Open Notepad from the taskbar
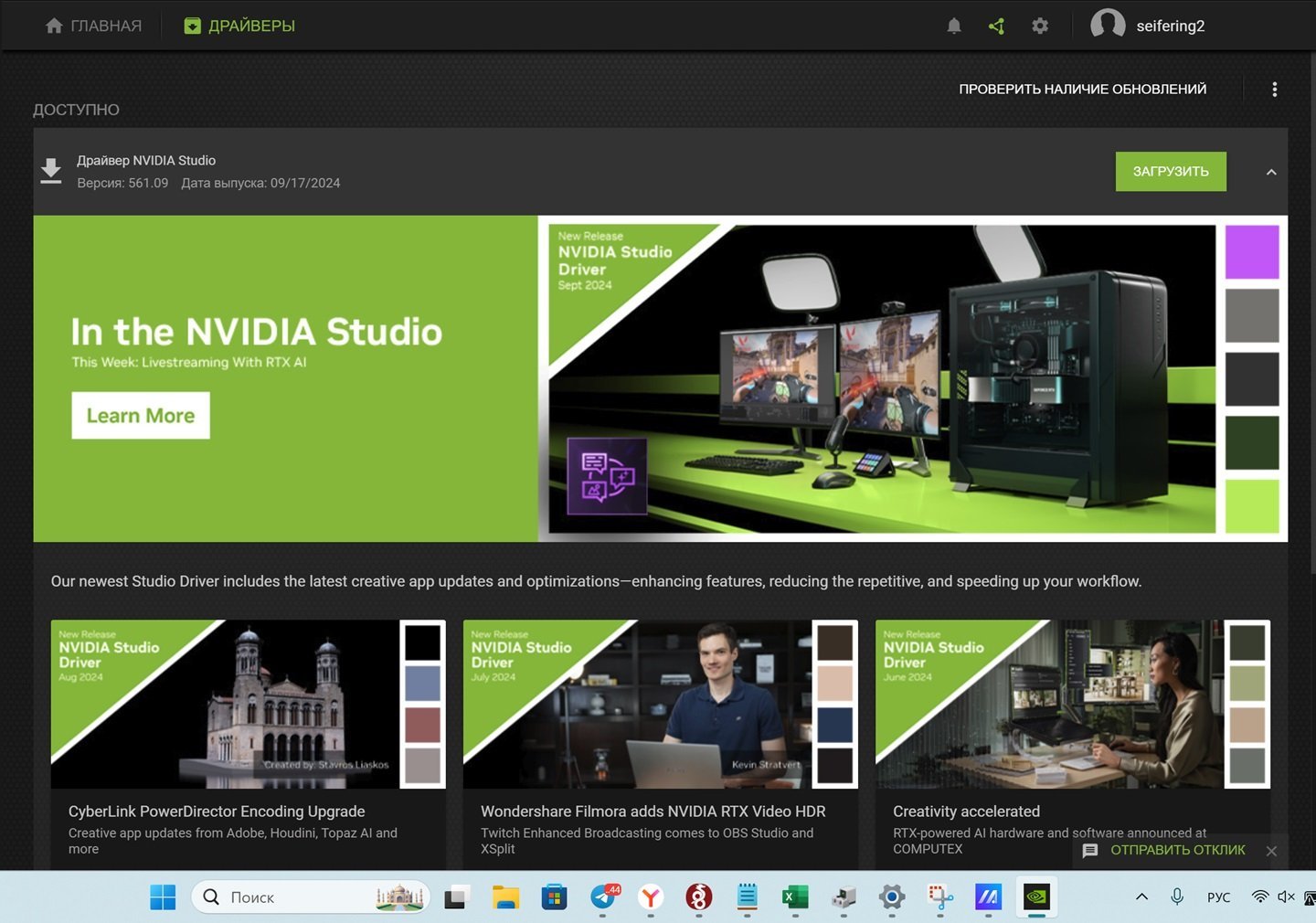The width and height of the screenshot is (1316, 923). [748, 897]
